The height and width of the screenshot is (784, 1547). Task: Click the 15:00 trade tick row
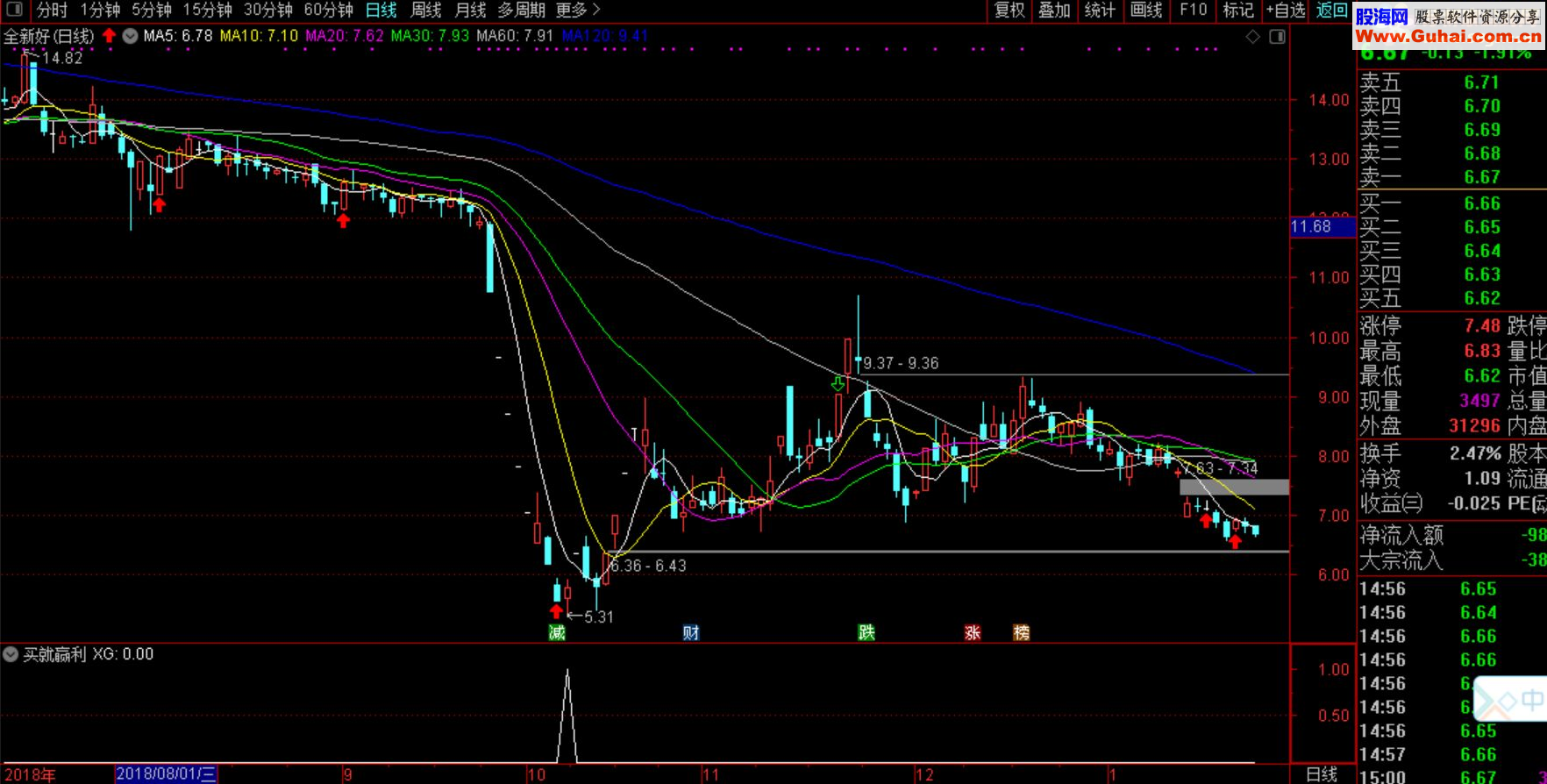click(1452, 776)
